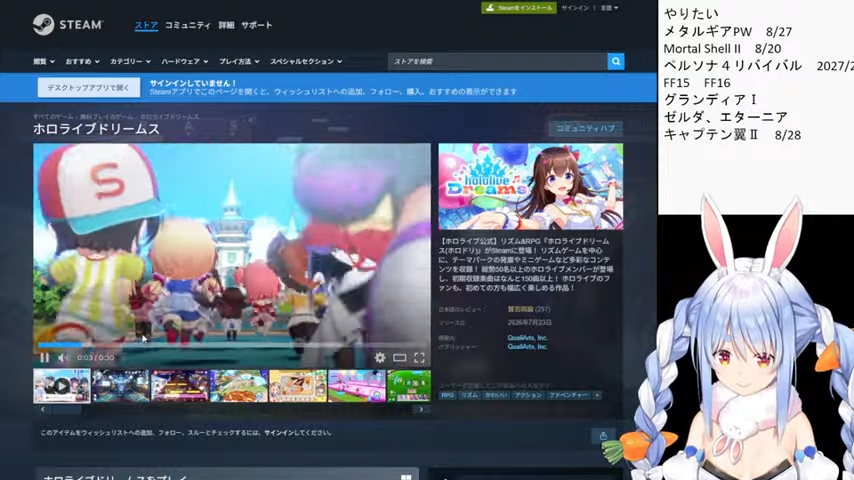854x480 pixels.
Task: Select the second dark stage thumbnail
Action: click(x=120, y=386)
